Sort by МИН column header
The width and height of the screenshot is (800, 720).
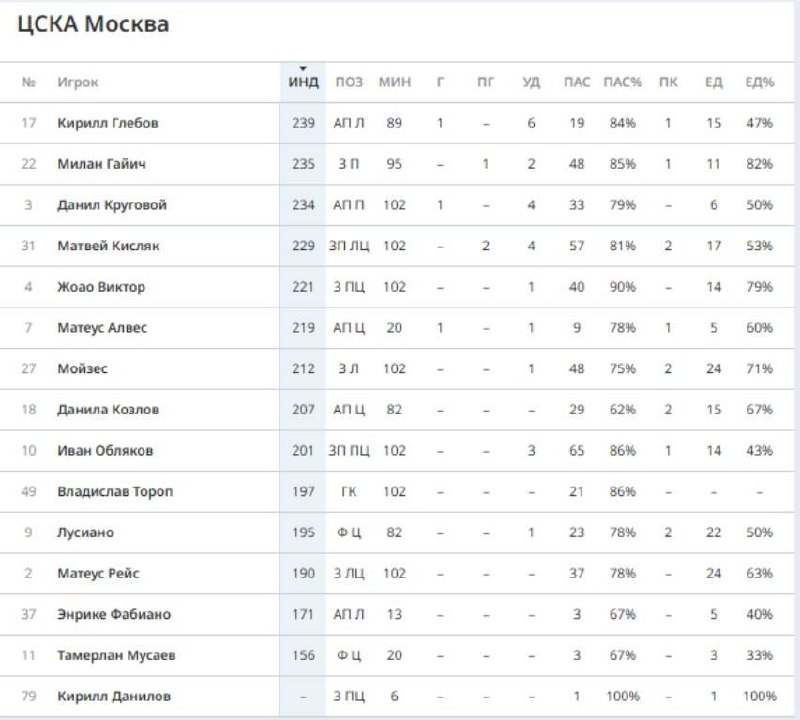point(395,82)
